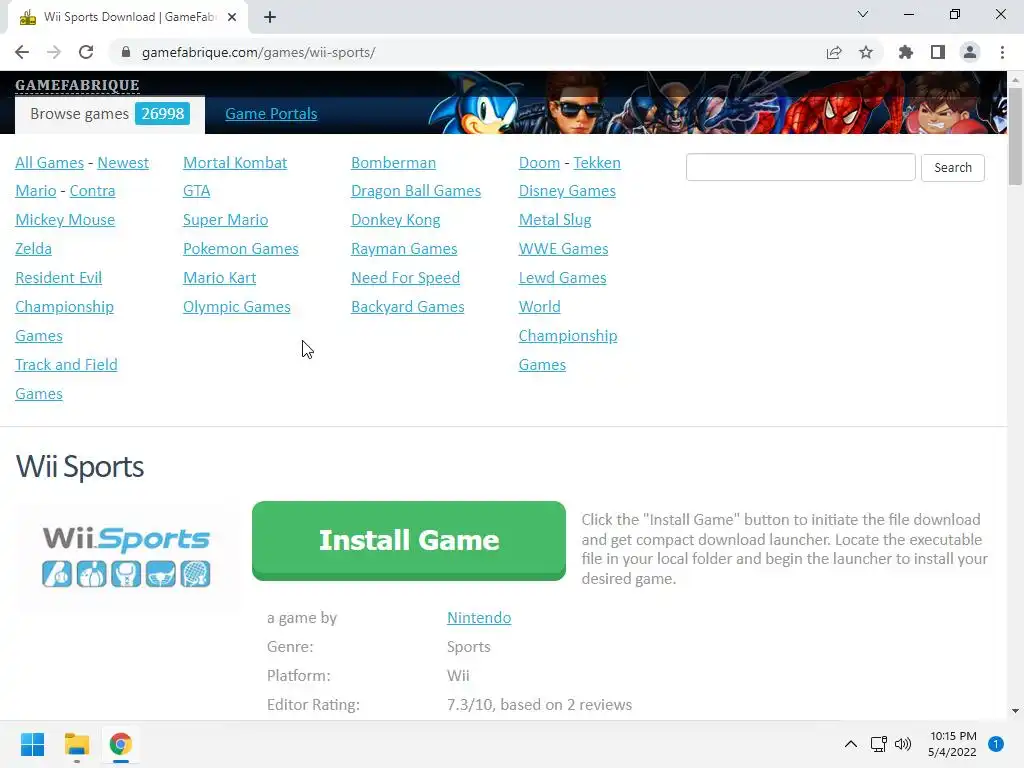Share this page via the share icon
1024x768 pixels.
(834, 52)
